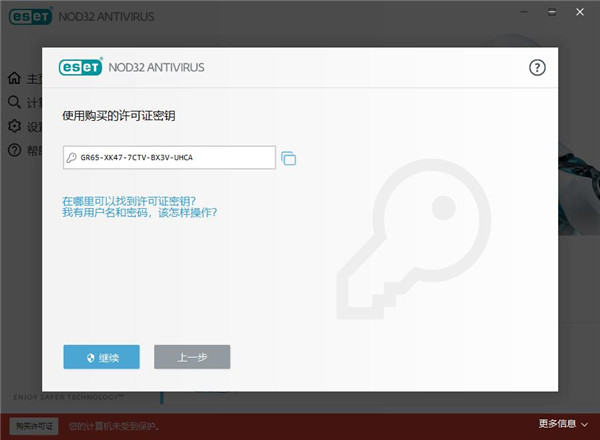Click the ESET logo in dialog header
This screenshot has width=600, height=440.
pyautogui.click(x=81, y=67)
